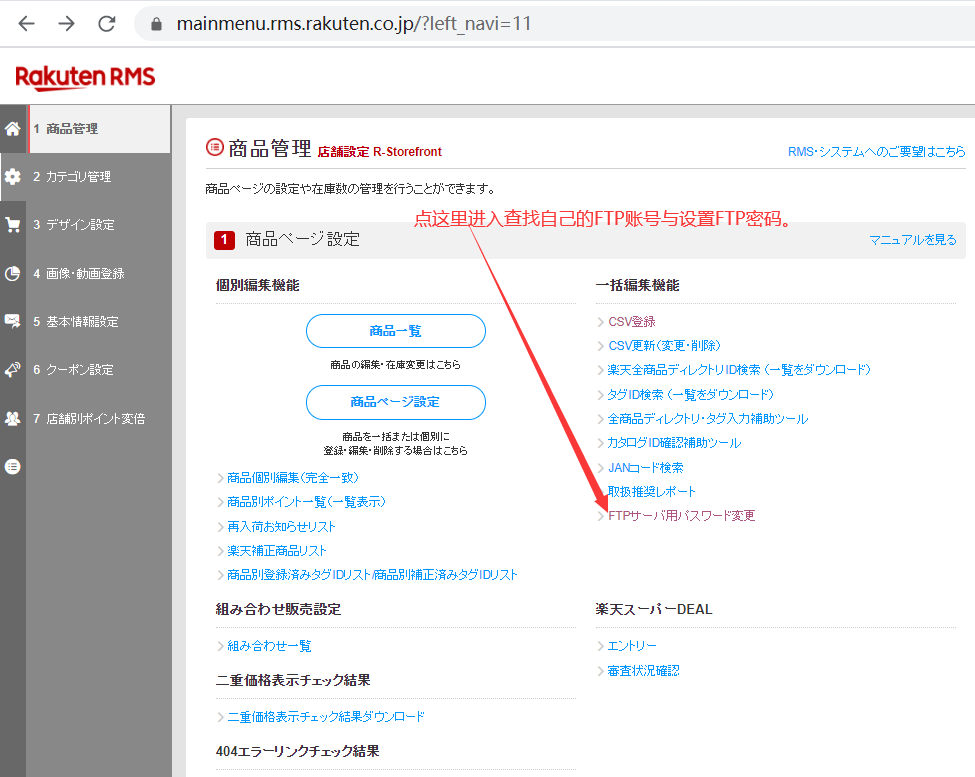Click the pie chart sidebar icon

(x=12, y=274)
